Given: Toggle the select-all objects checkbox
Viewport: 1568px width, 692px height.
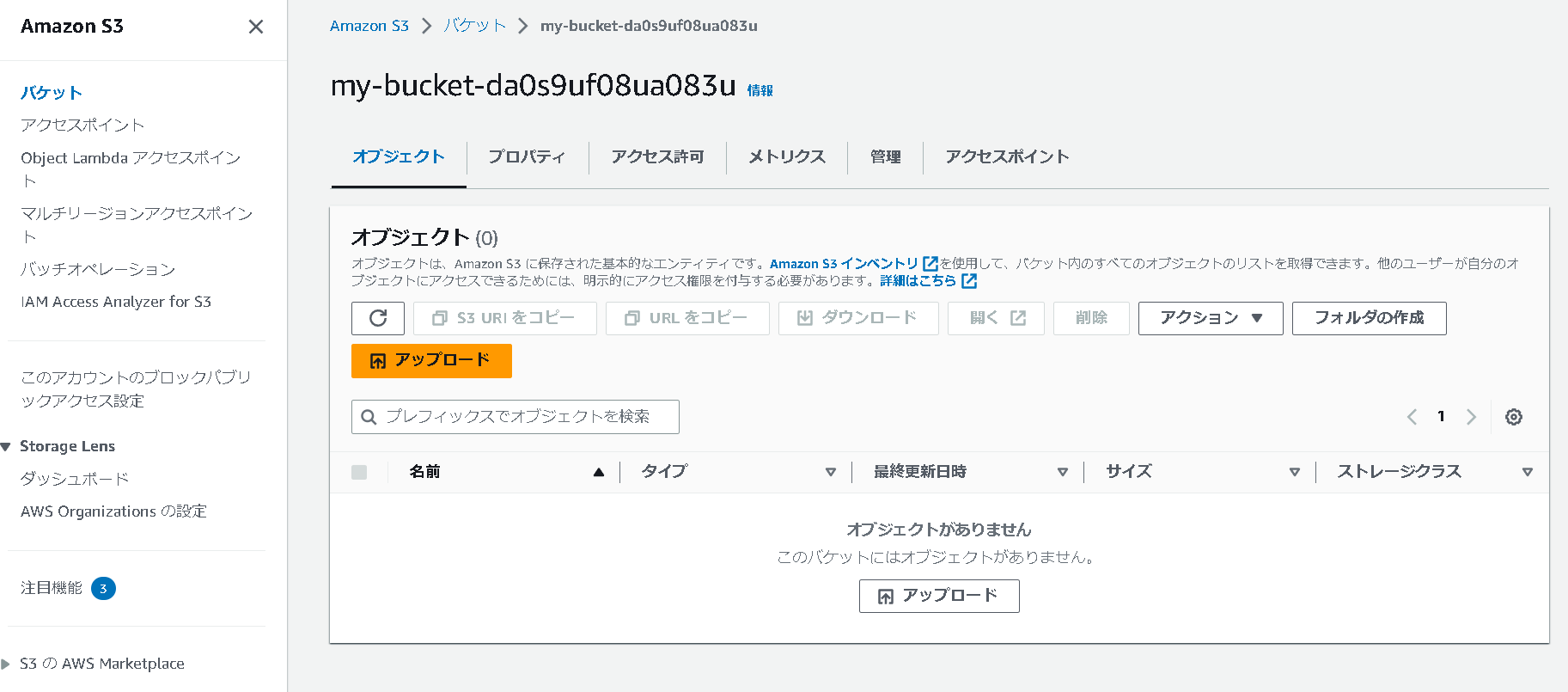Looking at the screenshot, I should [359, 472].
